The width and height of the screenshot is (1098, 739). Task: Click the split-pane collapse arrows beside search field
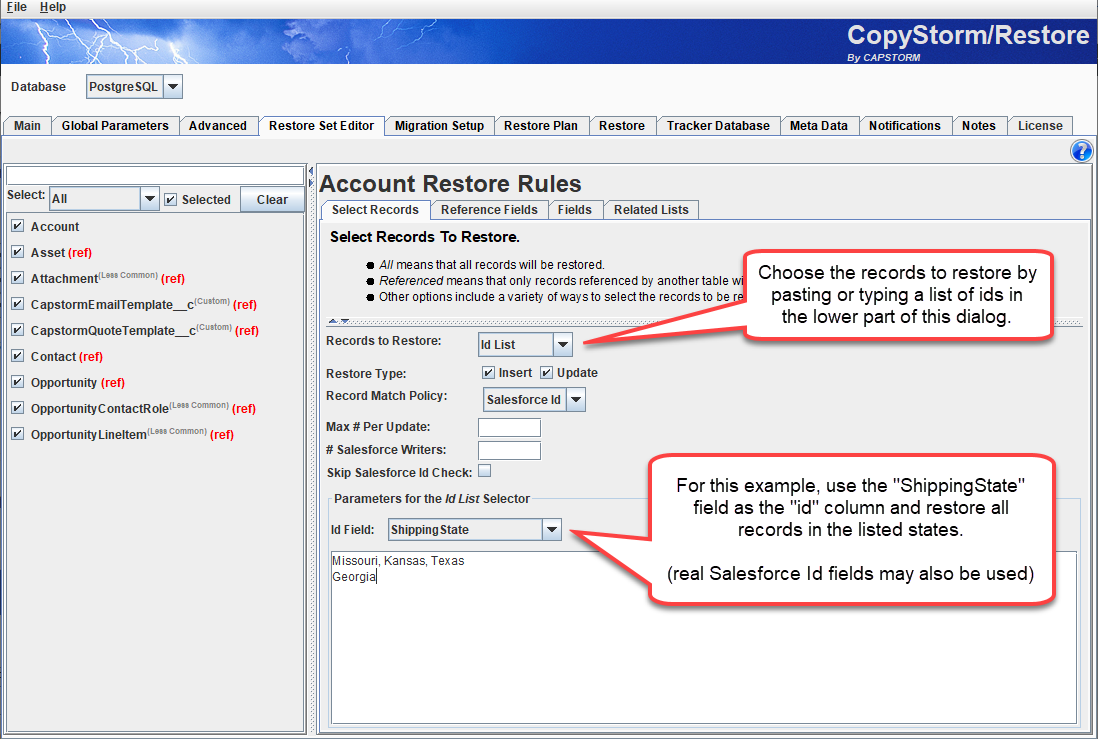click(x=310, y=176)
